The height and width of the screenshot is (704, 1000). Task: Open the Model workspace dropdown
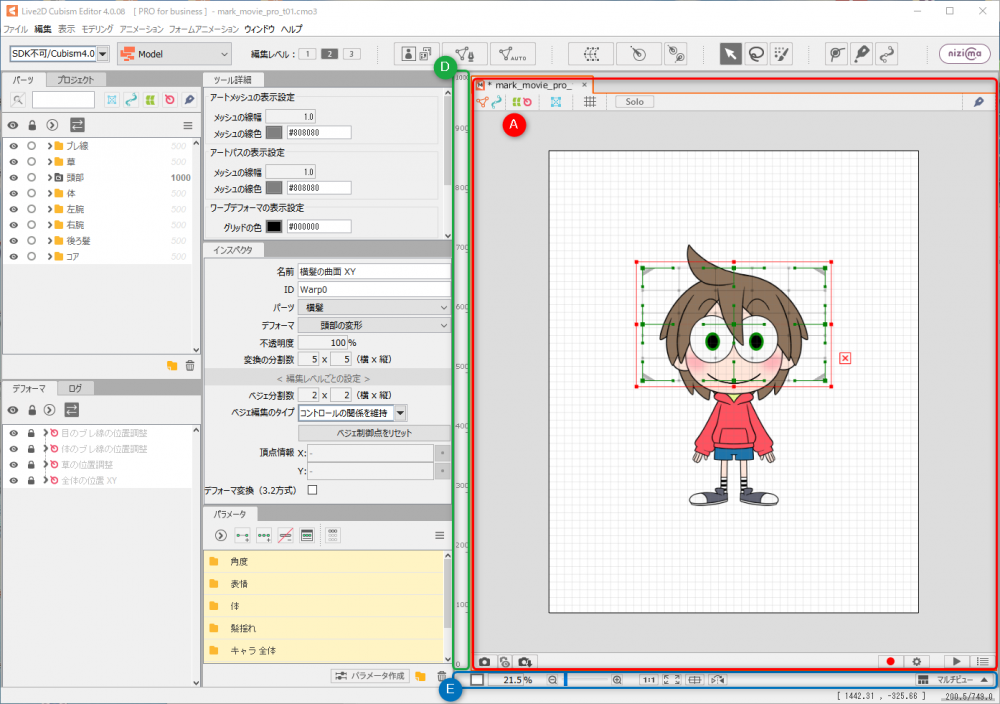click(175, 54)
